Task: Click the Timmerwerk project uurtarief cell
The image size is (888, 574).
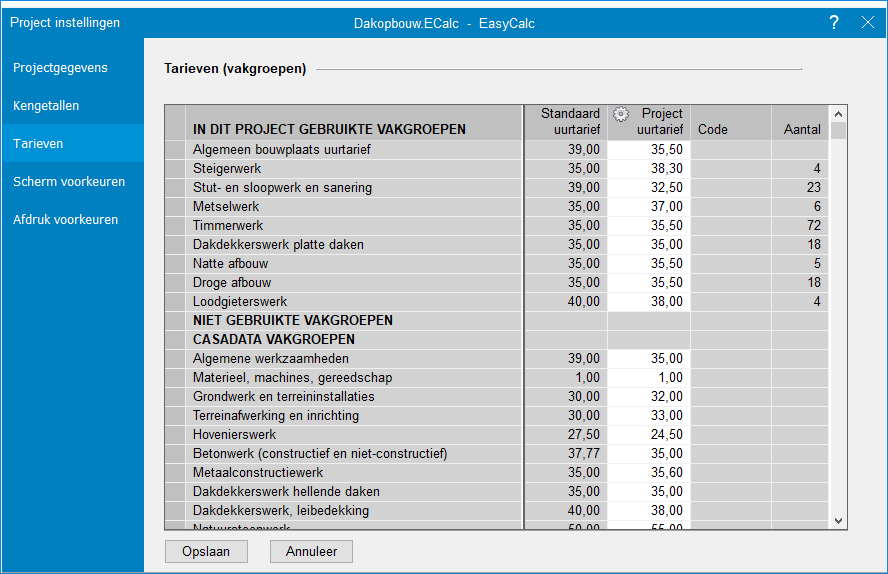Action: pos(649,226)
